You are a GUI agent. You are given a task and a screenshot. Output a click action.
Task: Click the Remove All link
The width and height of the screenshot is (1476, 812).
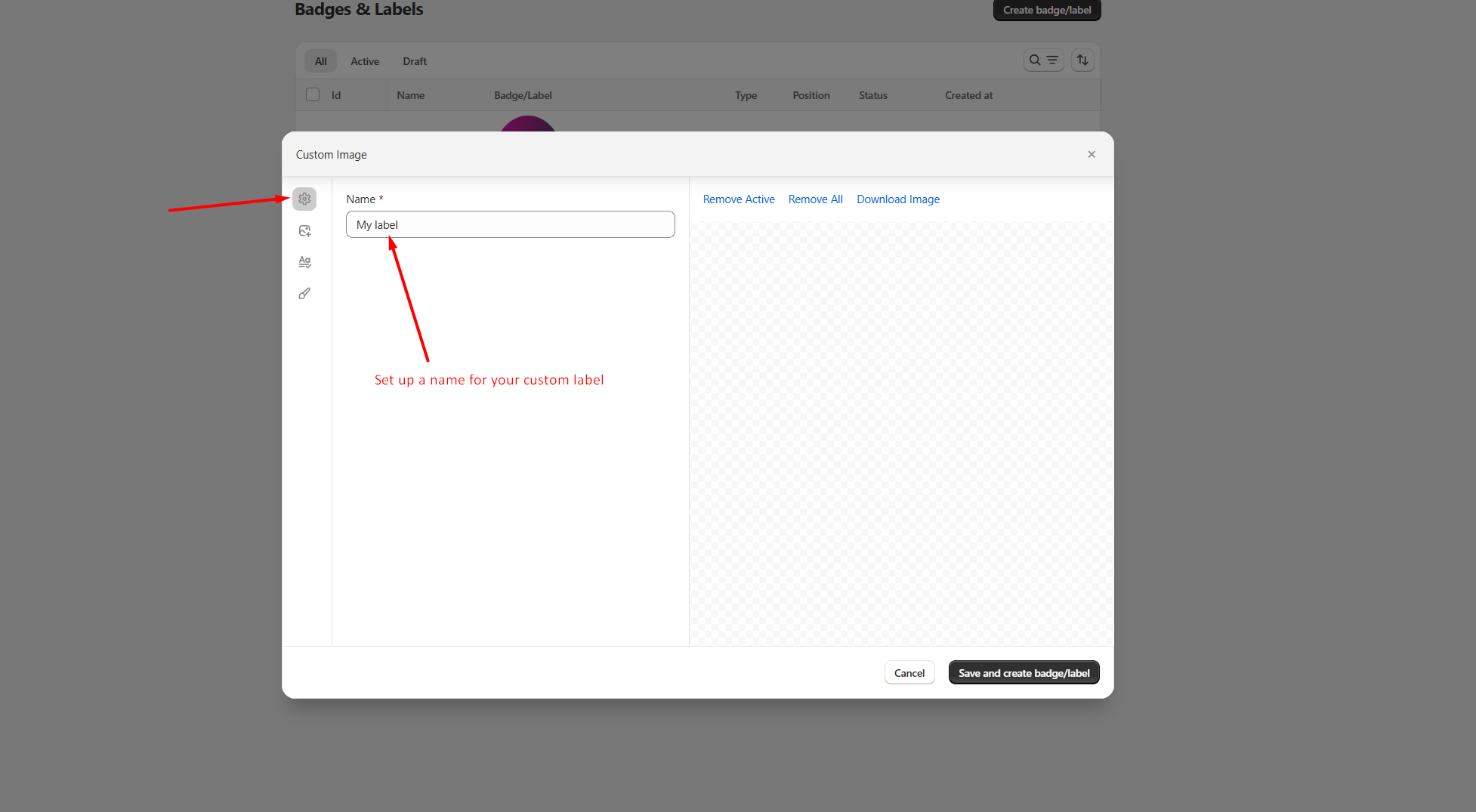(x=815, y=199)
